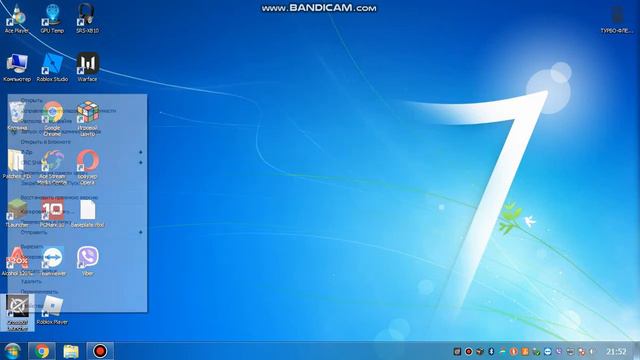Click the Bluetooth tray icon
640x360 pixels.
tap(491, 351)
